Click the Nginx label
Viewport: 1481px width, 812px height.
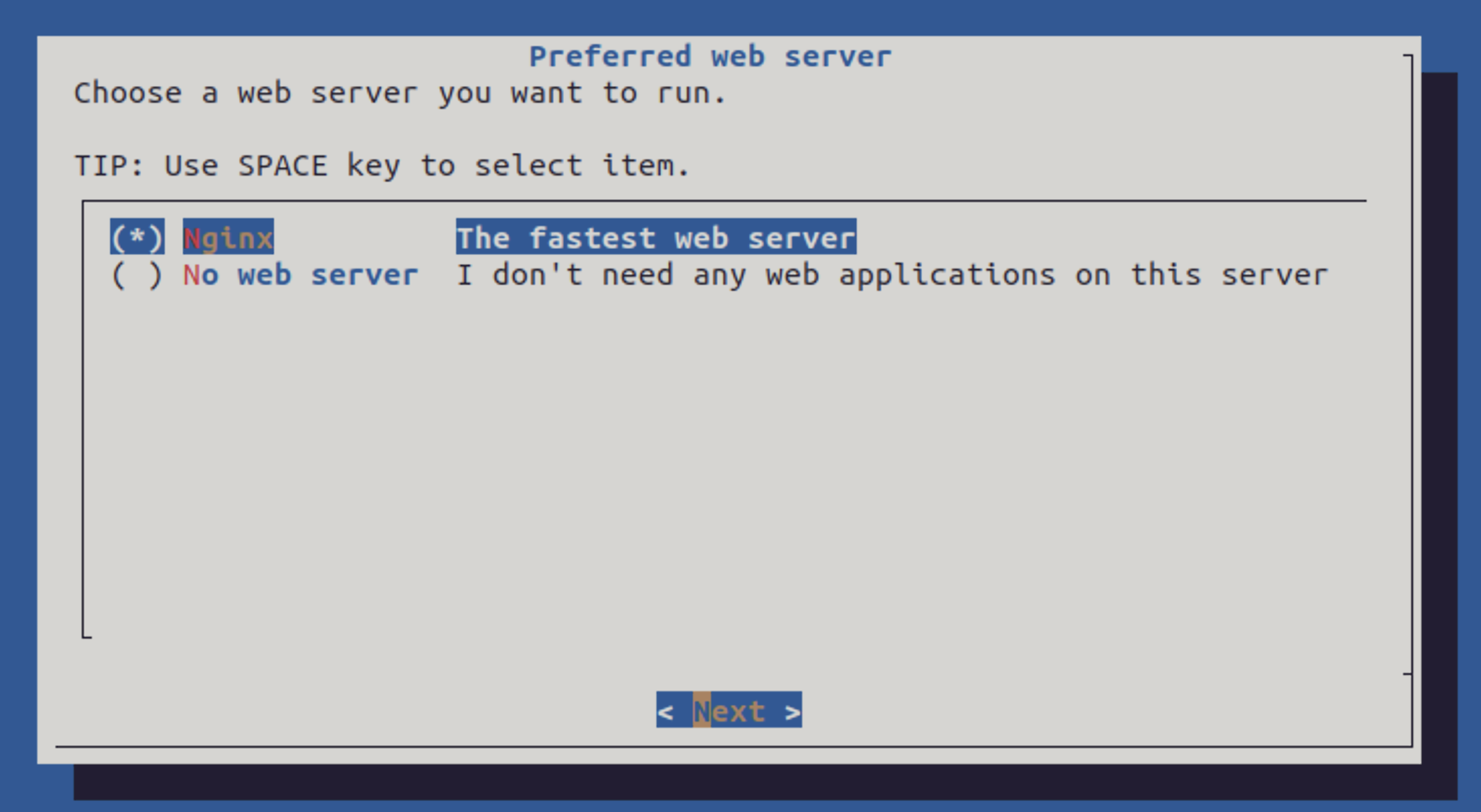tap(228, 237)
